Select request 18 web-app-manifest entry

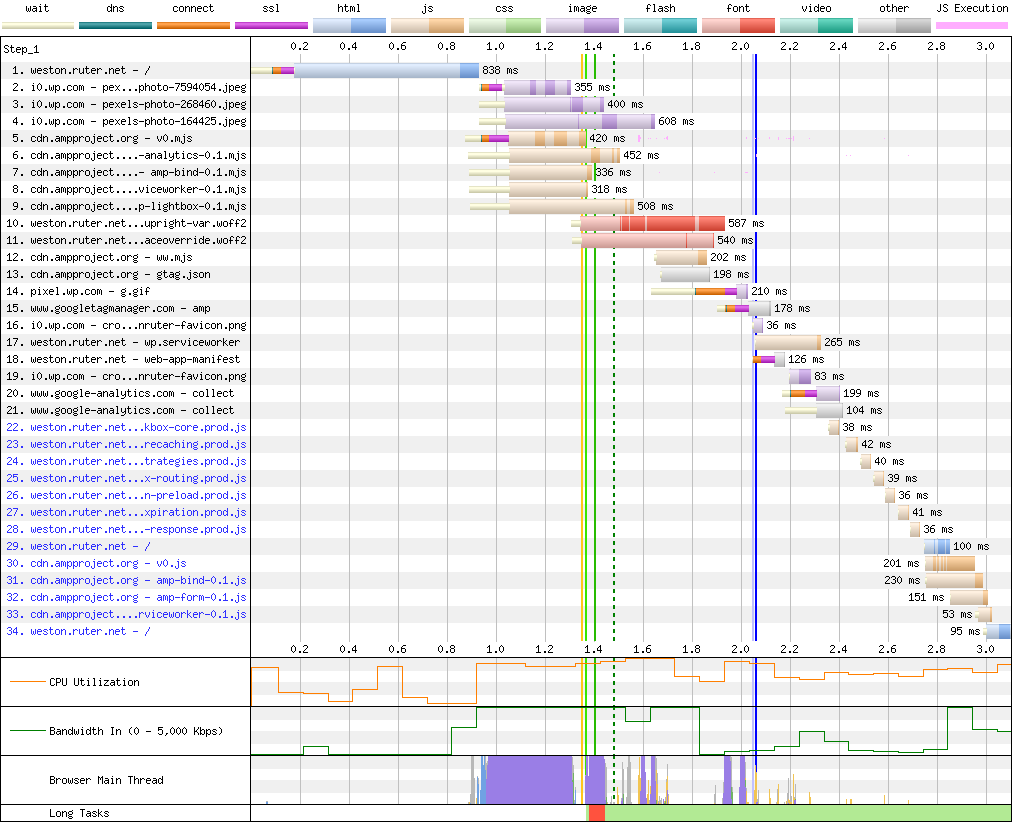point(135,360)
